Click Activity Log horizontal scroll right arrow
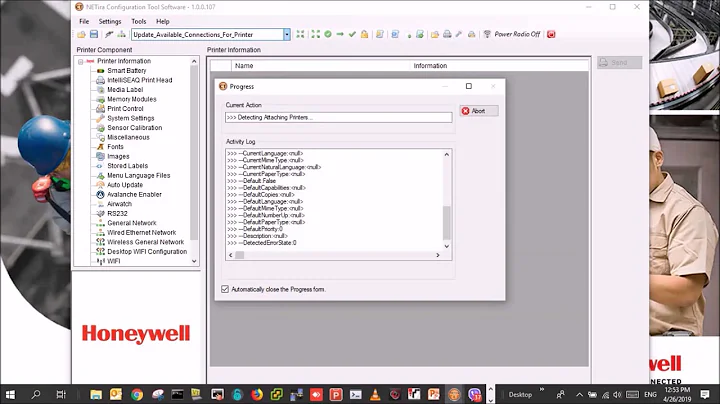 (438, 255)
